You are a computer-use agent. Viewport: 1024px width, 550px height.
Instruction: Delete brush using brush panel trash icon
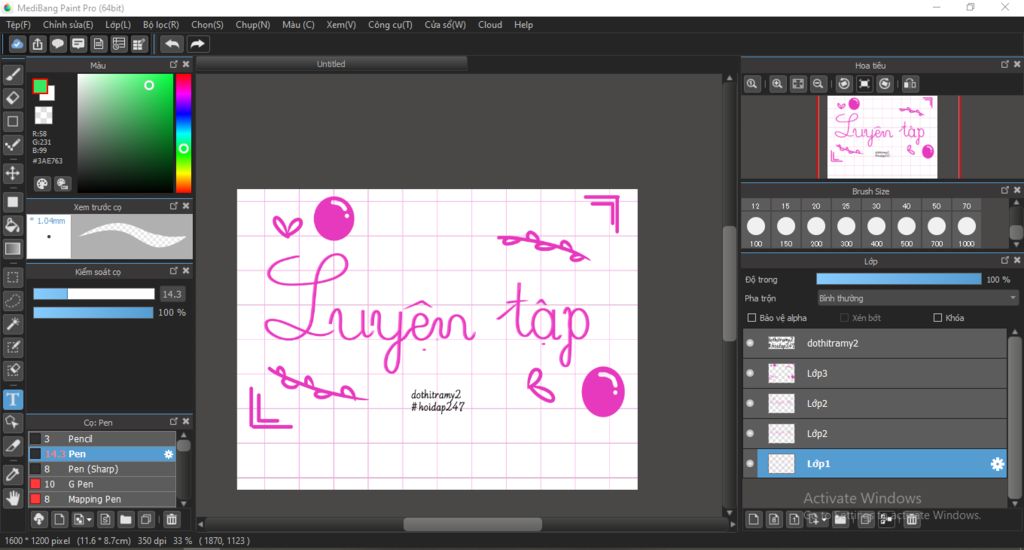tap(171, 519)
